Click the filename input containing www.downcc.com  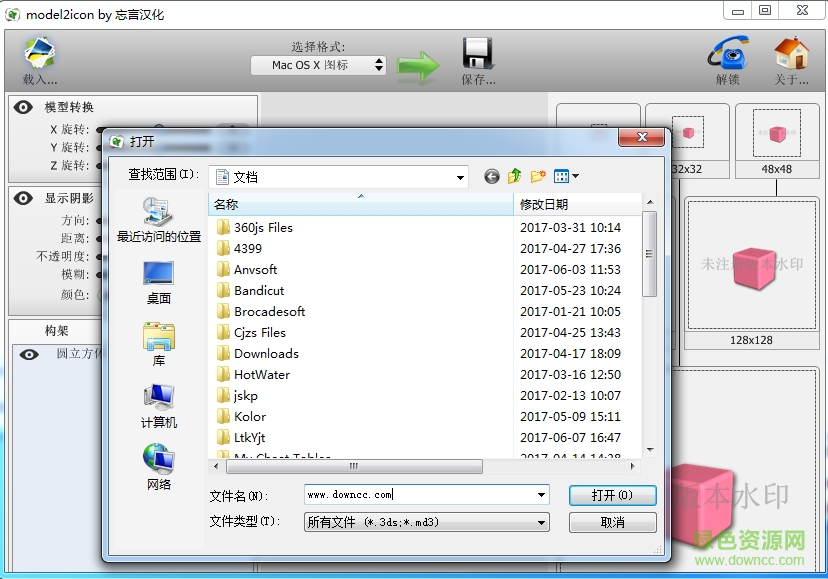click(x=420, y=494)
